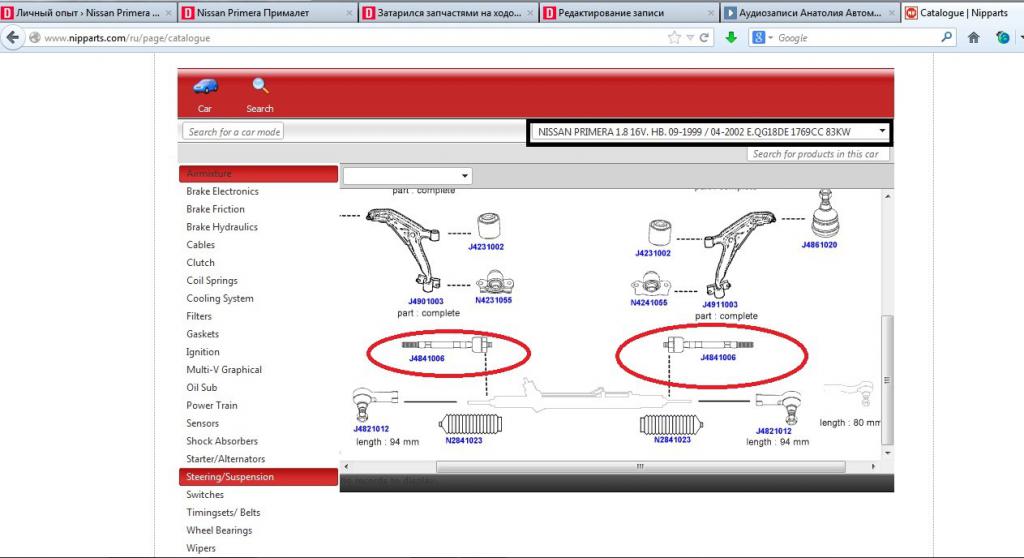Open Brake Friction category
Screen dimensions: 1024x558
[x=215, y=209]
